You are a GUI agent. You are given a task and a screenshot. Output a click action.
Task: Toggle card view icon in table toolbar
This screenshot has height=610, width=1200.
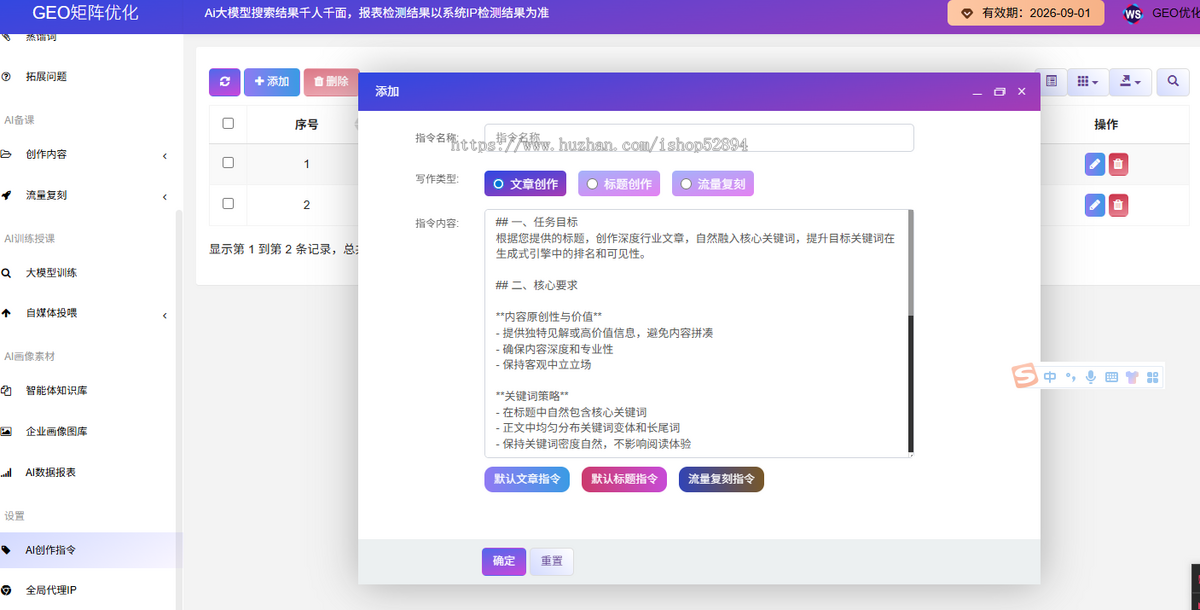pyautogui.click(x=1051, y=82)
